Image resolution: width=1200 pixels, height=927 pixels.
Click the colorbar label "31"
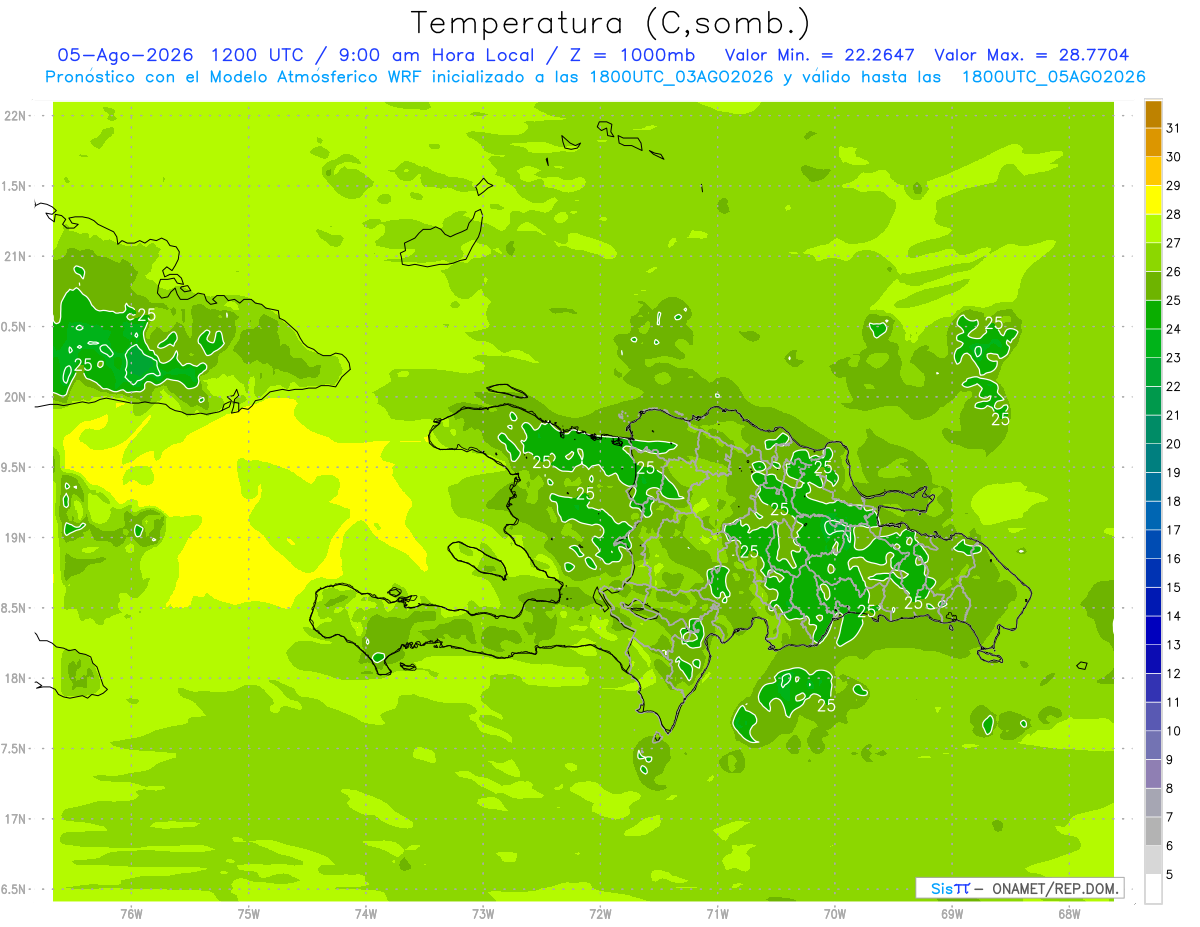click(x=1174, y=128)
